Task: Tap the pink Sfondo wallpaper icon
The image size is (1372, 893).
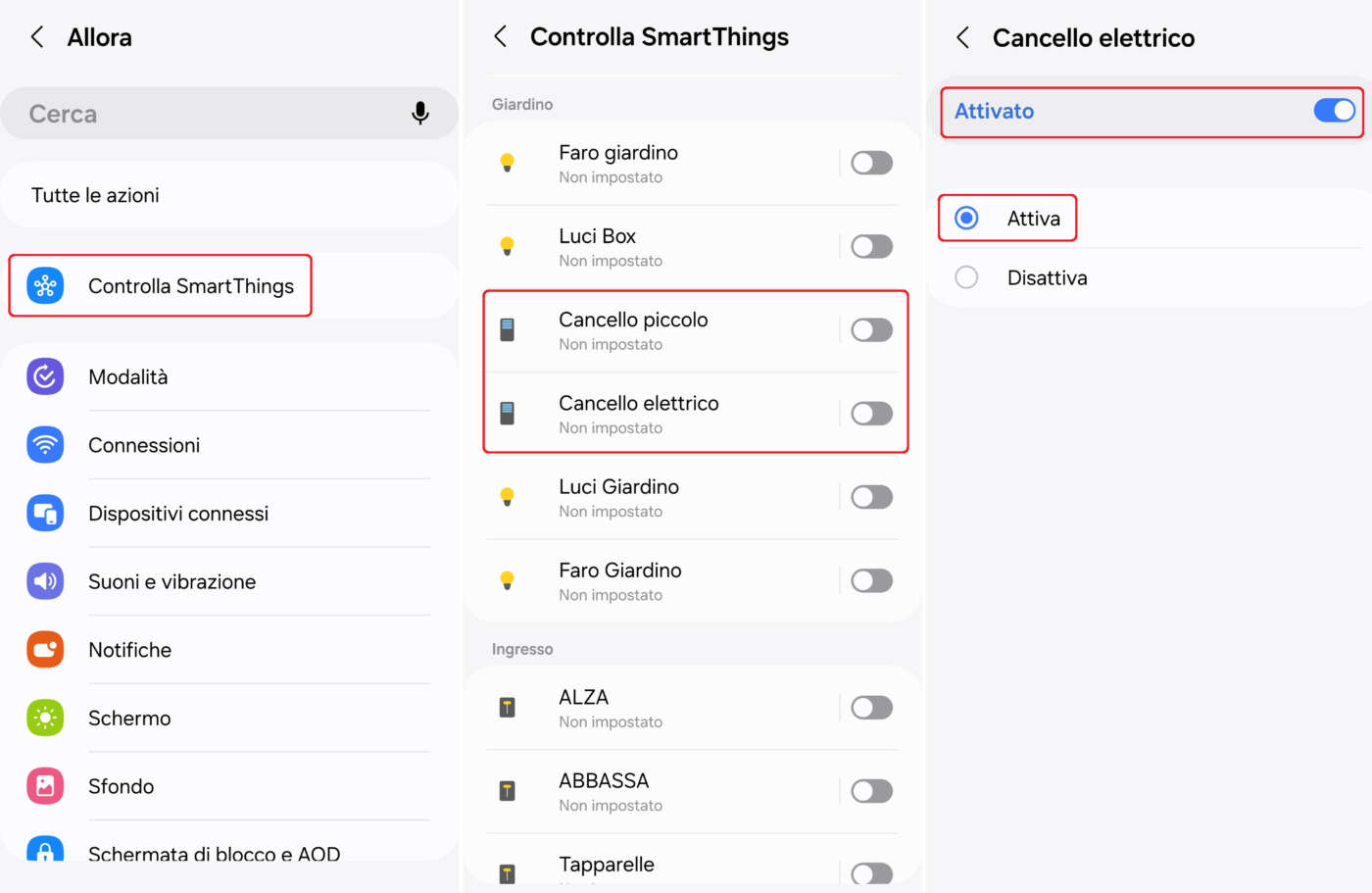Action: 45,786
